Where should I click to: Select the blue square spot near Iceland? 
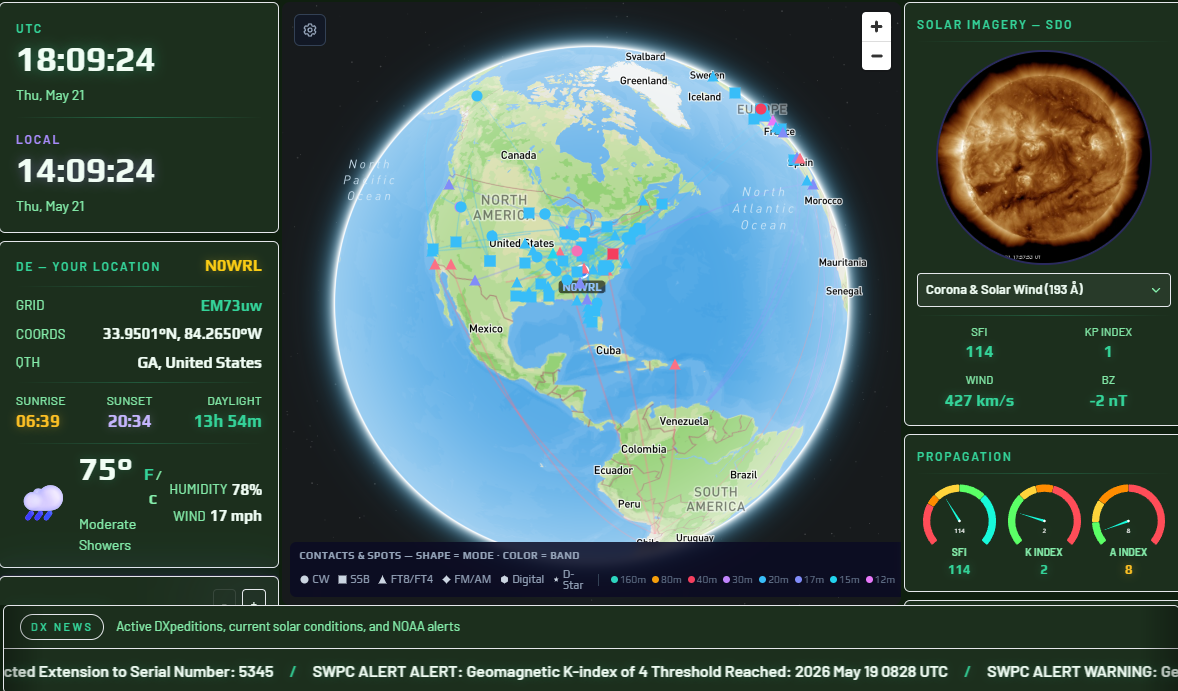(x=735, y=93)
